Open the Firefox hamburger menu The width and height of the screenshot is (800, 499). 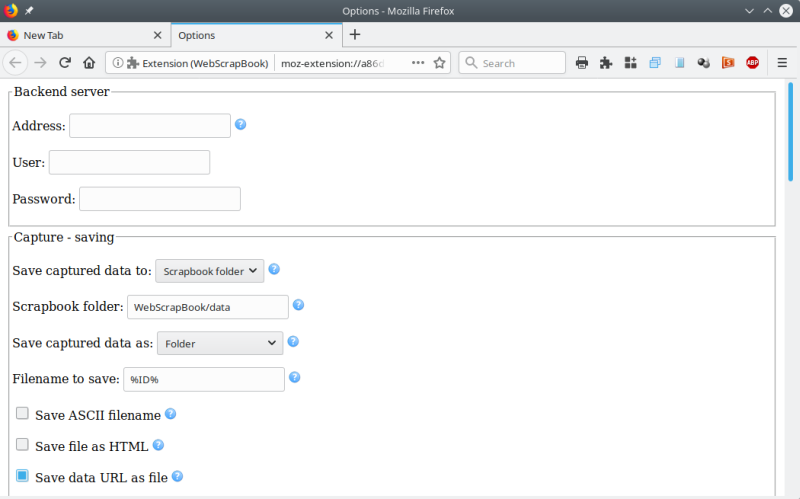[782, 63]
